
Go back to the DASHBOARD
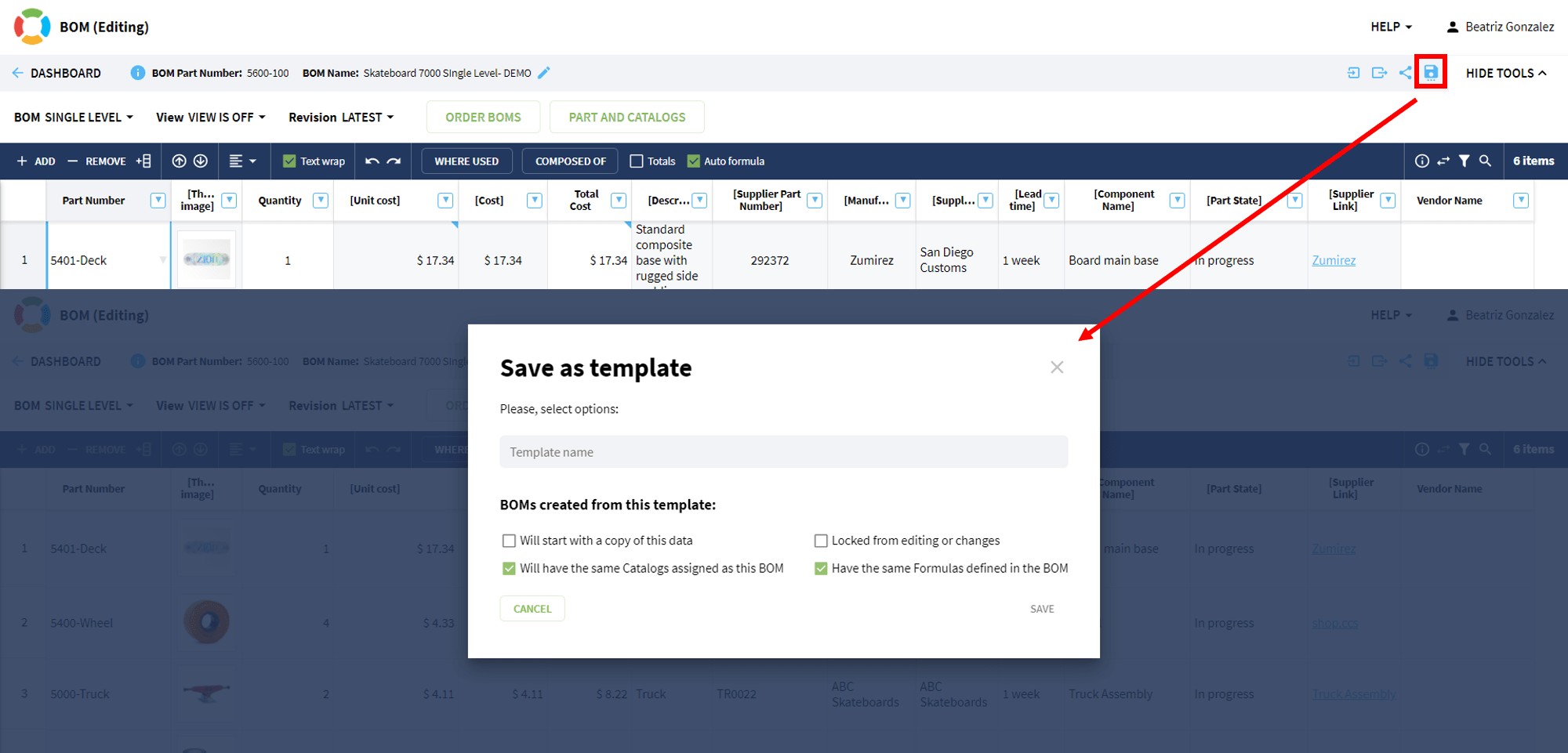58,73
